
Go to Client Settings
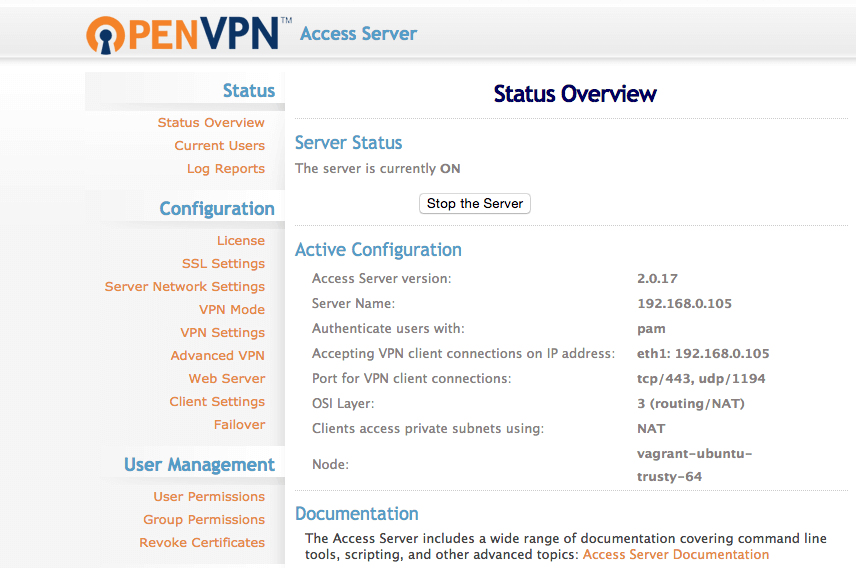pos(217,401)
